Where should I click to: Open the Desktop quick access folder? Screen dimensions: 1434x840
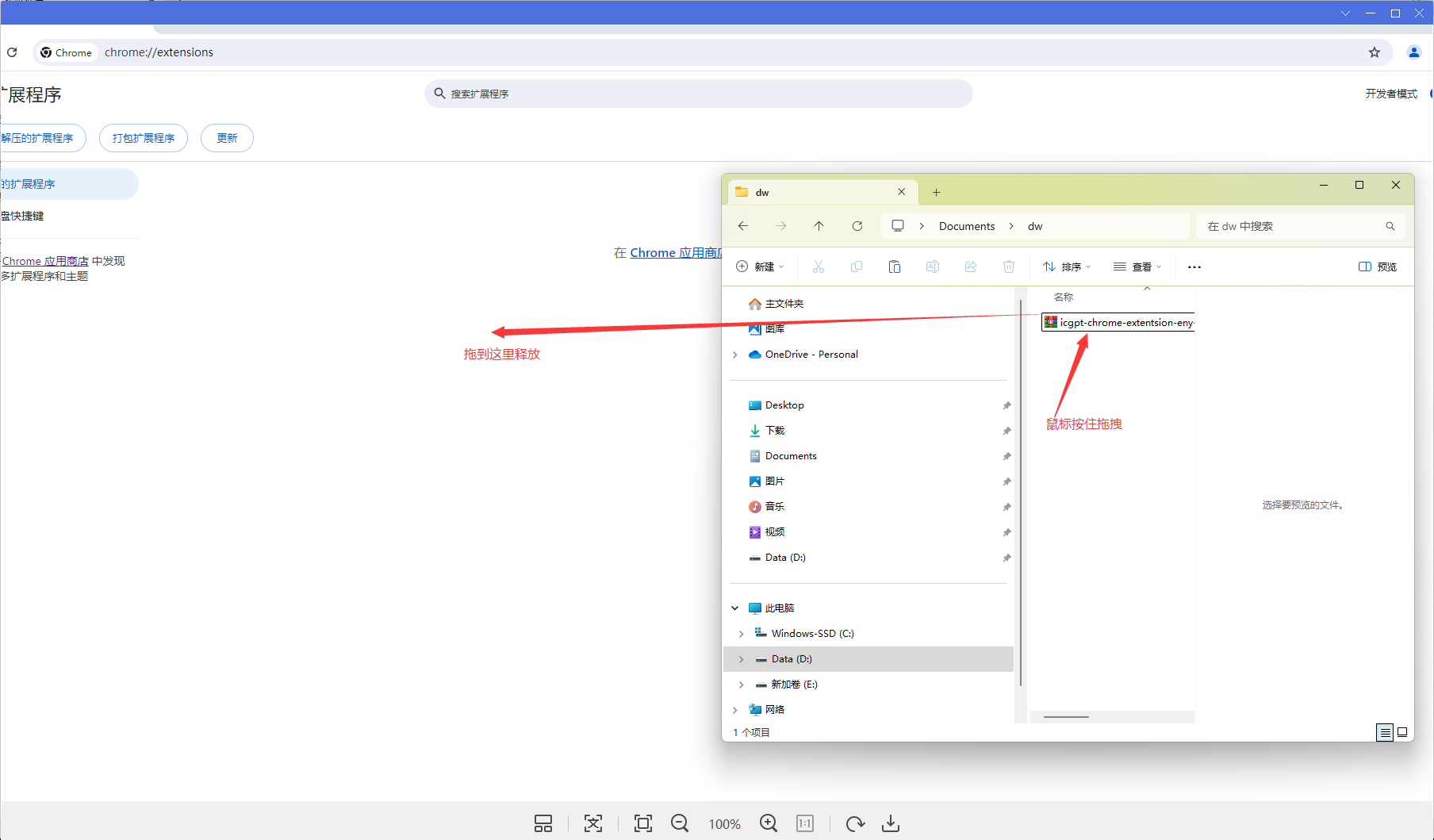pos(776,405)
